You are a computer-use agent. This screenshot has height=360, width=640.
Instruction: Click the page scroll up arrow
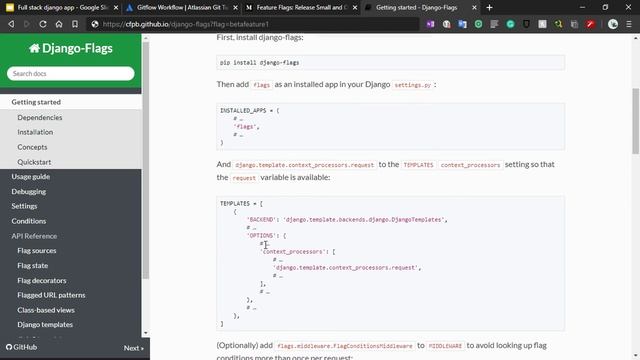(636, 38)
